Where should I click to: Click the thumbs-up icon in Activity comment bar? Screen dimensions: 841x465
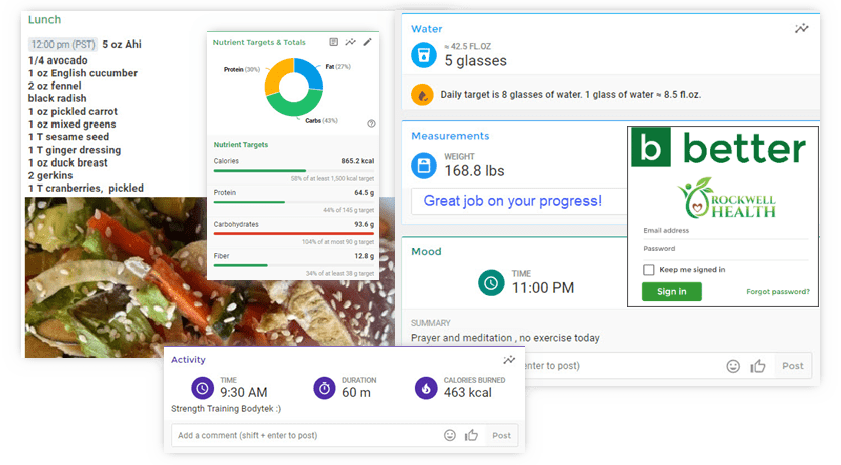471,435
